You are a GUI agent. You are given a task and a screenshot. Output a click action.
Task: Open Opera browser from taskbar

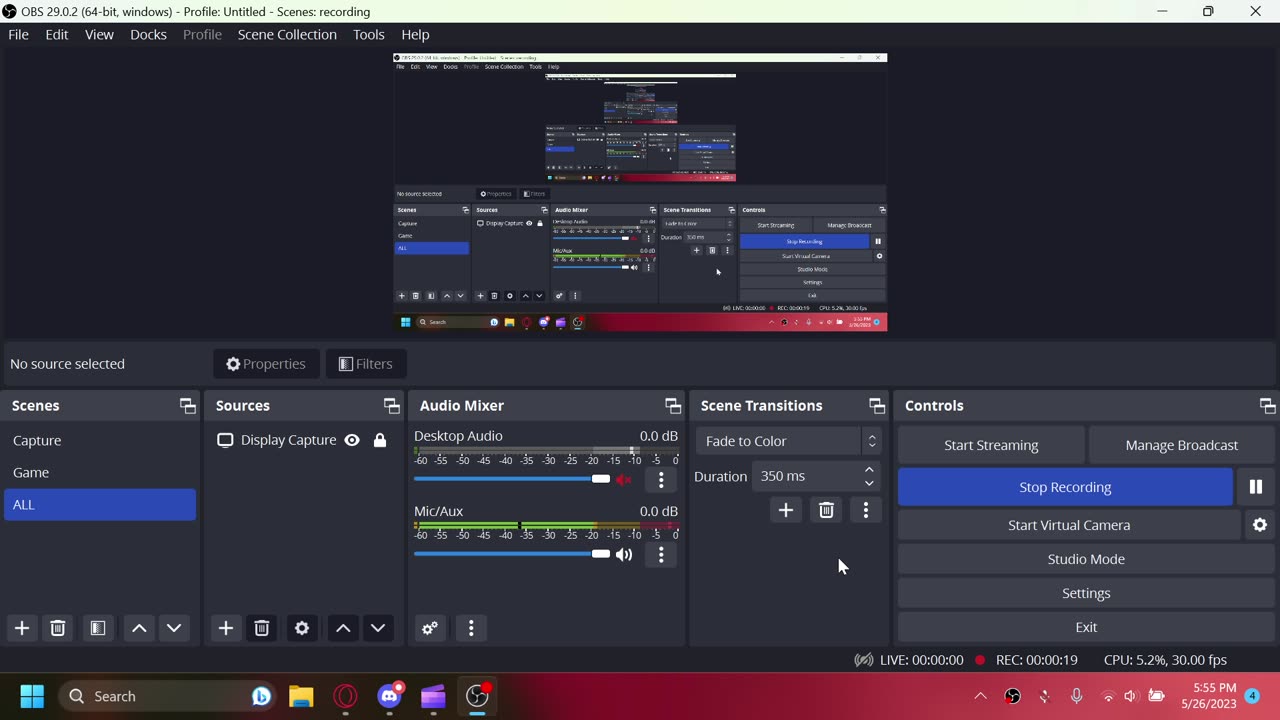(x=345, y=696)
